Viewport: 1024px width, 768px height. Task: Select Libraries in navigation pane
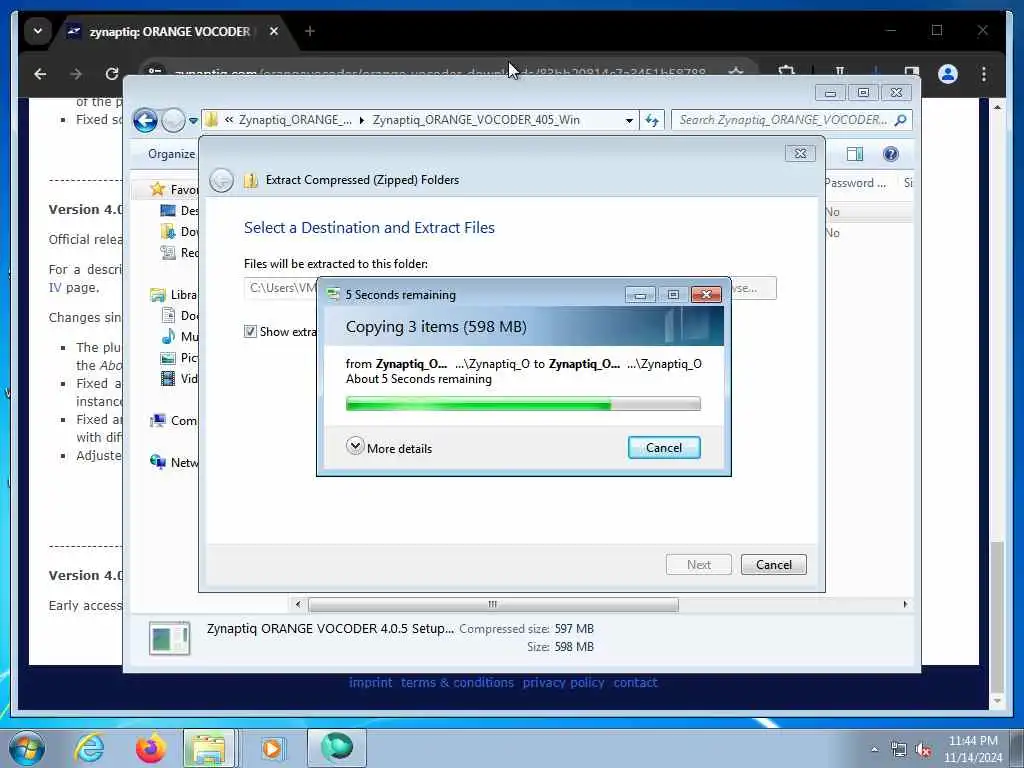click(175, 295)
